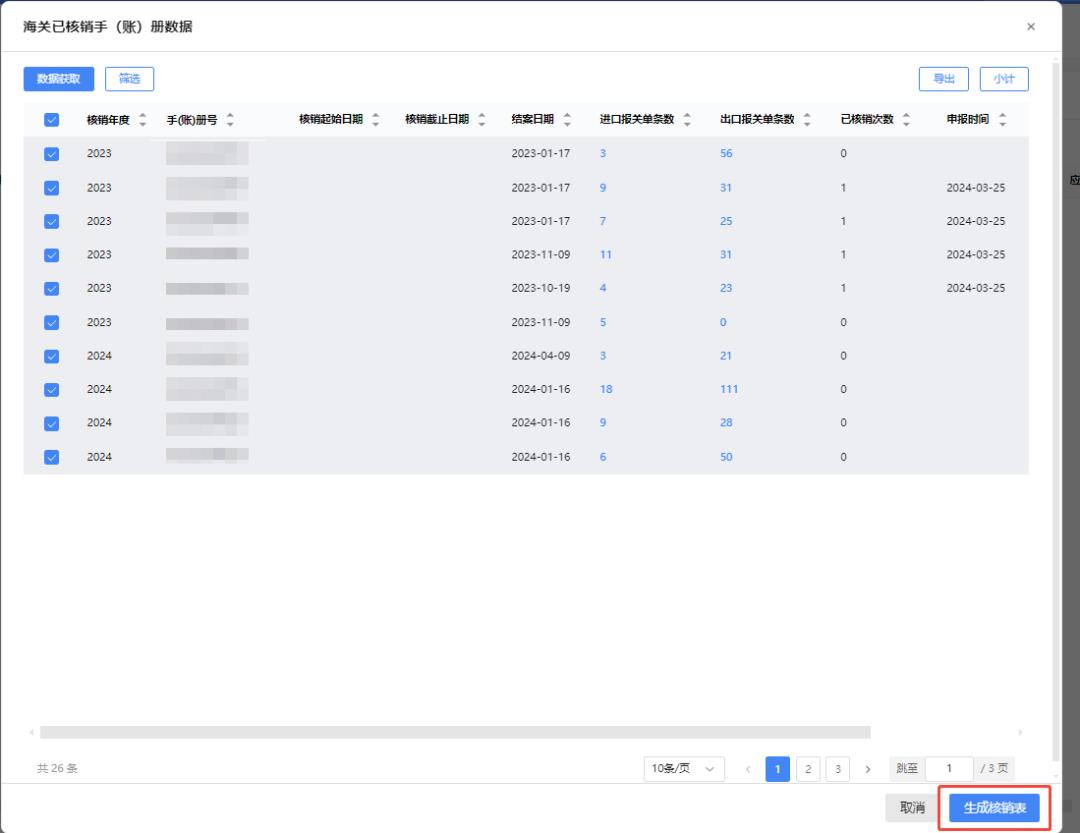Toggle sort on 进口报关单条数 column
Image resolution: width=1080 pixels, height=833 pixels.
tap(687, 120)
